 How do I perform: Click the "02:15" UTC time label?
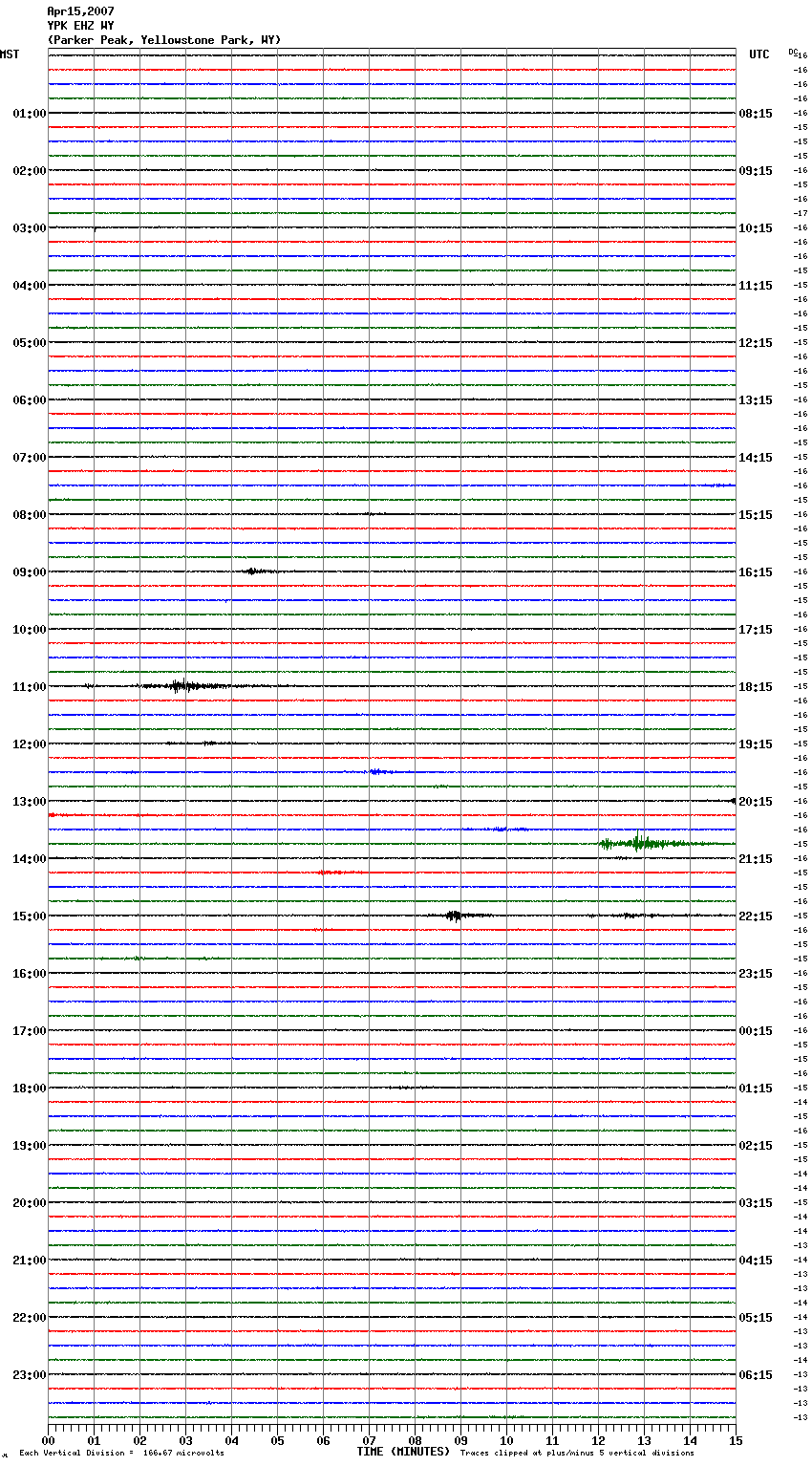coord(756,1146)
